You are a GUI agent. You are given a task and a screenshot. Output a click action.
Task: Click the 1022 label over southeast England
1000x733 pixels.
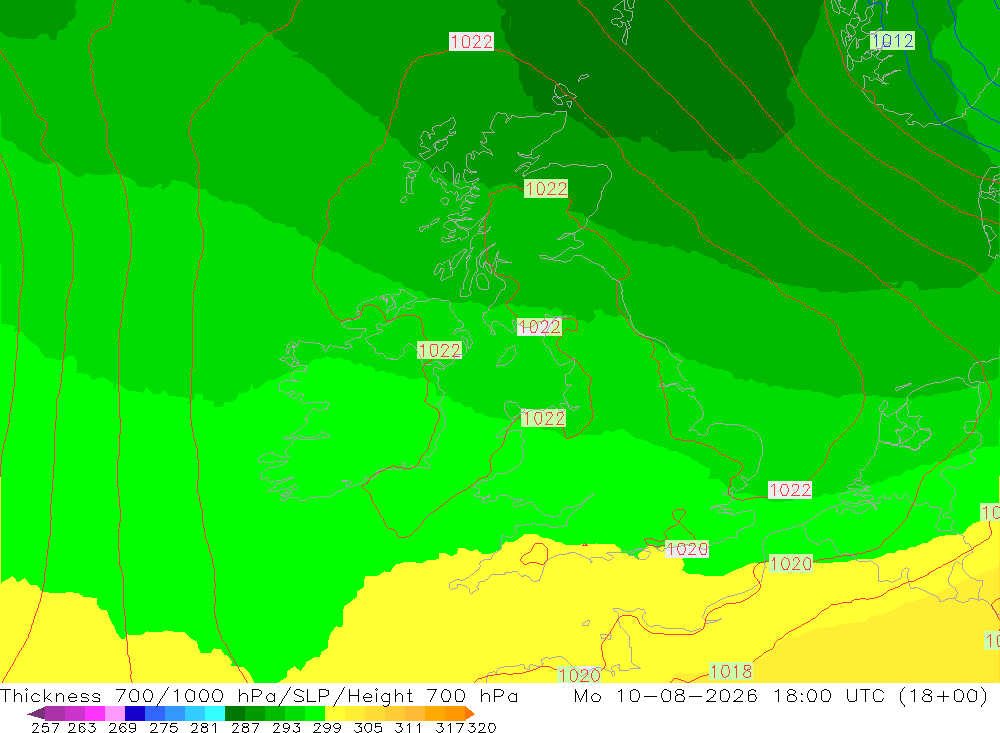pos(790,490)
